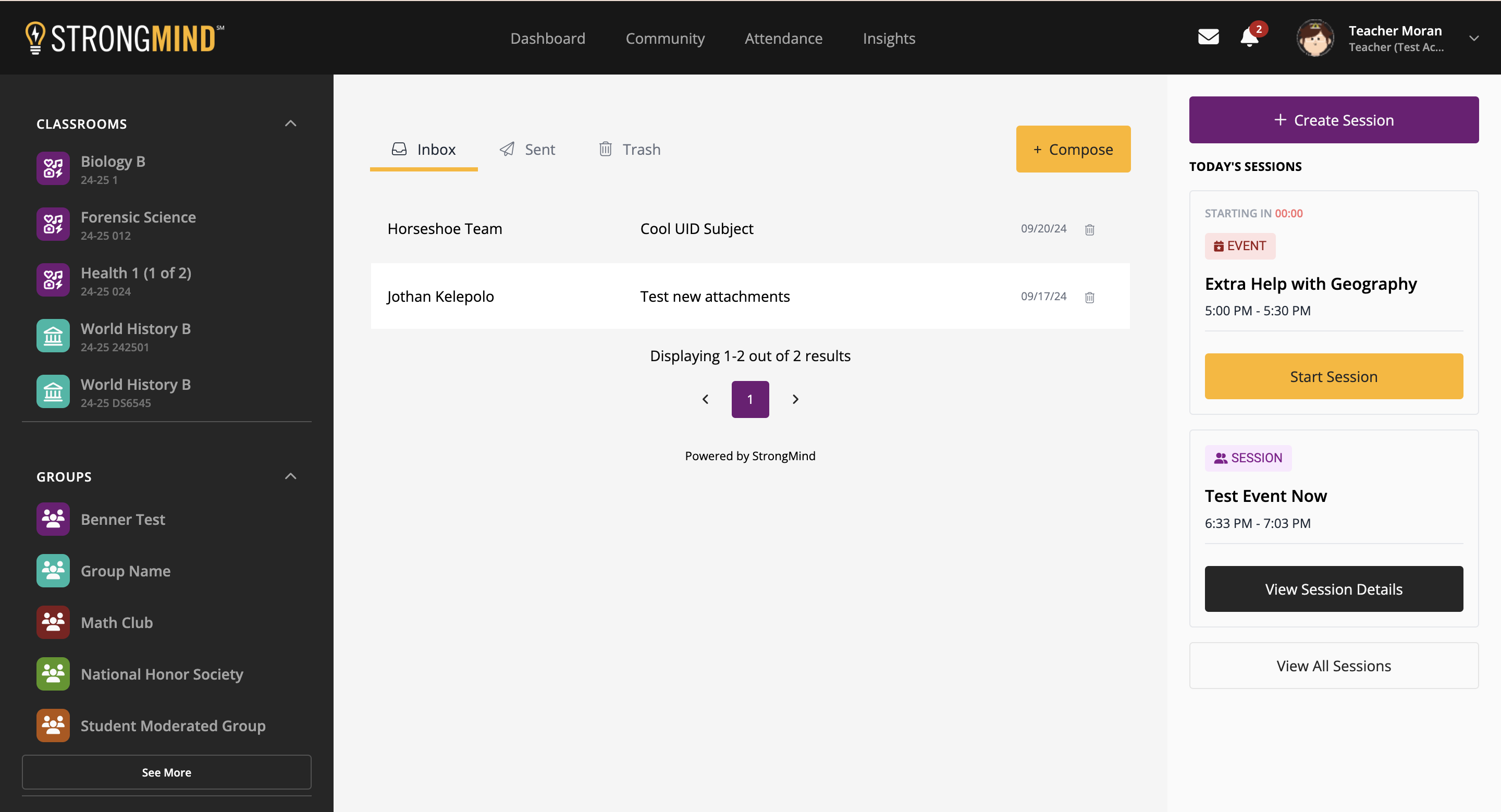The width and height of the screenshot is (1501, 812).
Task: Open the Test new attachments message
Action: click(x=715, y=297)
